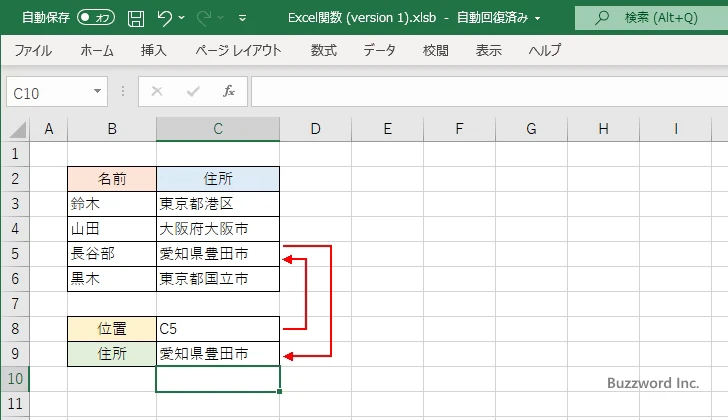Select column C header
Screen dimensions: 728x420
tap(218, 129)
